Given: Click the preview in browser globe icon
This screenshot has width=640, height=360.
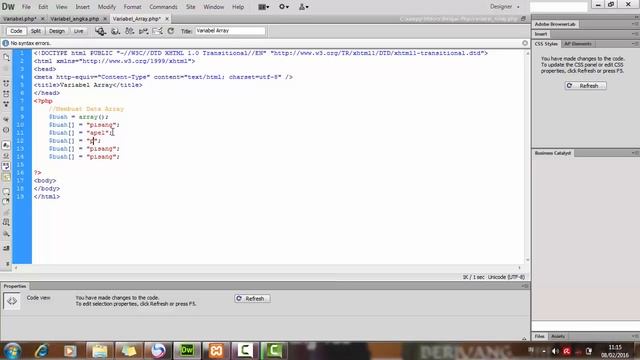Looking at the screenshot, I should click(x=116, y=31).
